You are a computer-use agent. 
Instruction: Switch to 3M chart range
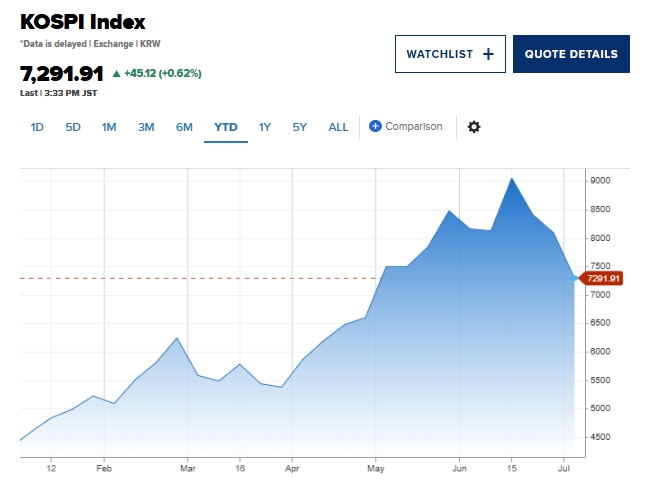[x=146, y=127]
